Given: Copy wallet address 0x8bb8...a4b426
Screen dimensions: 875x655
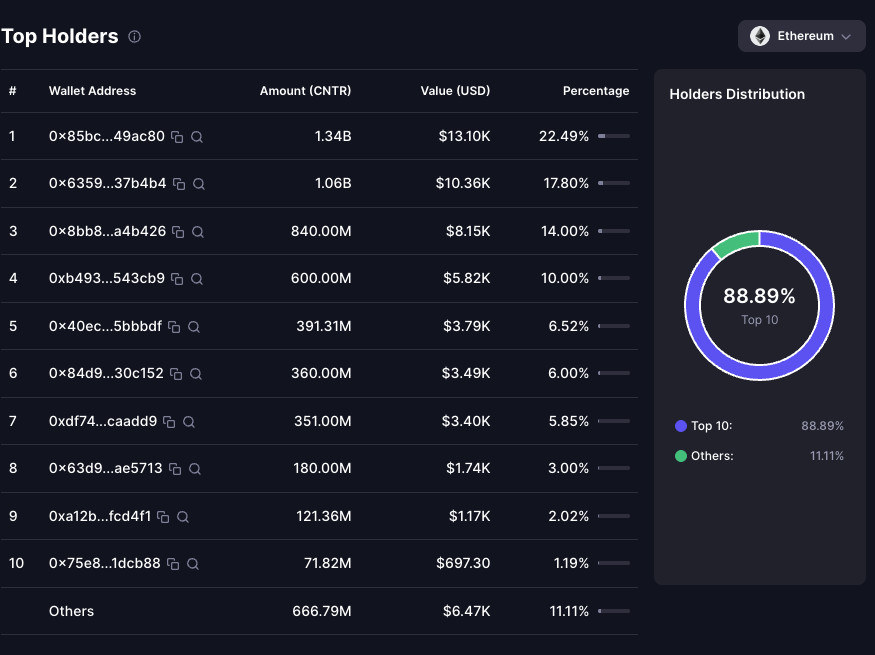Looking at the screenshot, I should [x=178, y=232].
